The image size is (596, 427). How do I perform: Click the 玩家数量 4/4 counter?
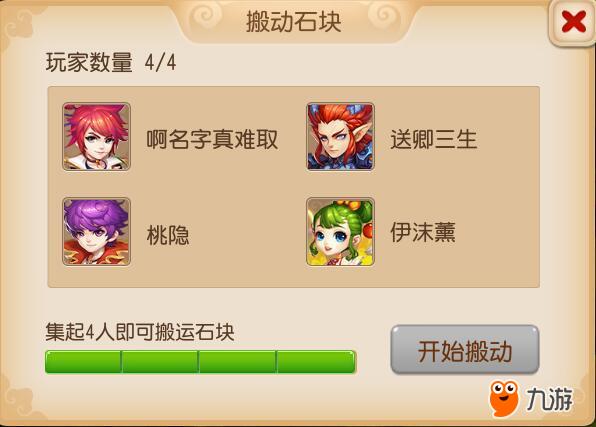[111, 62]
